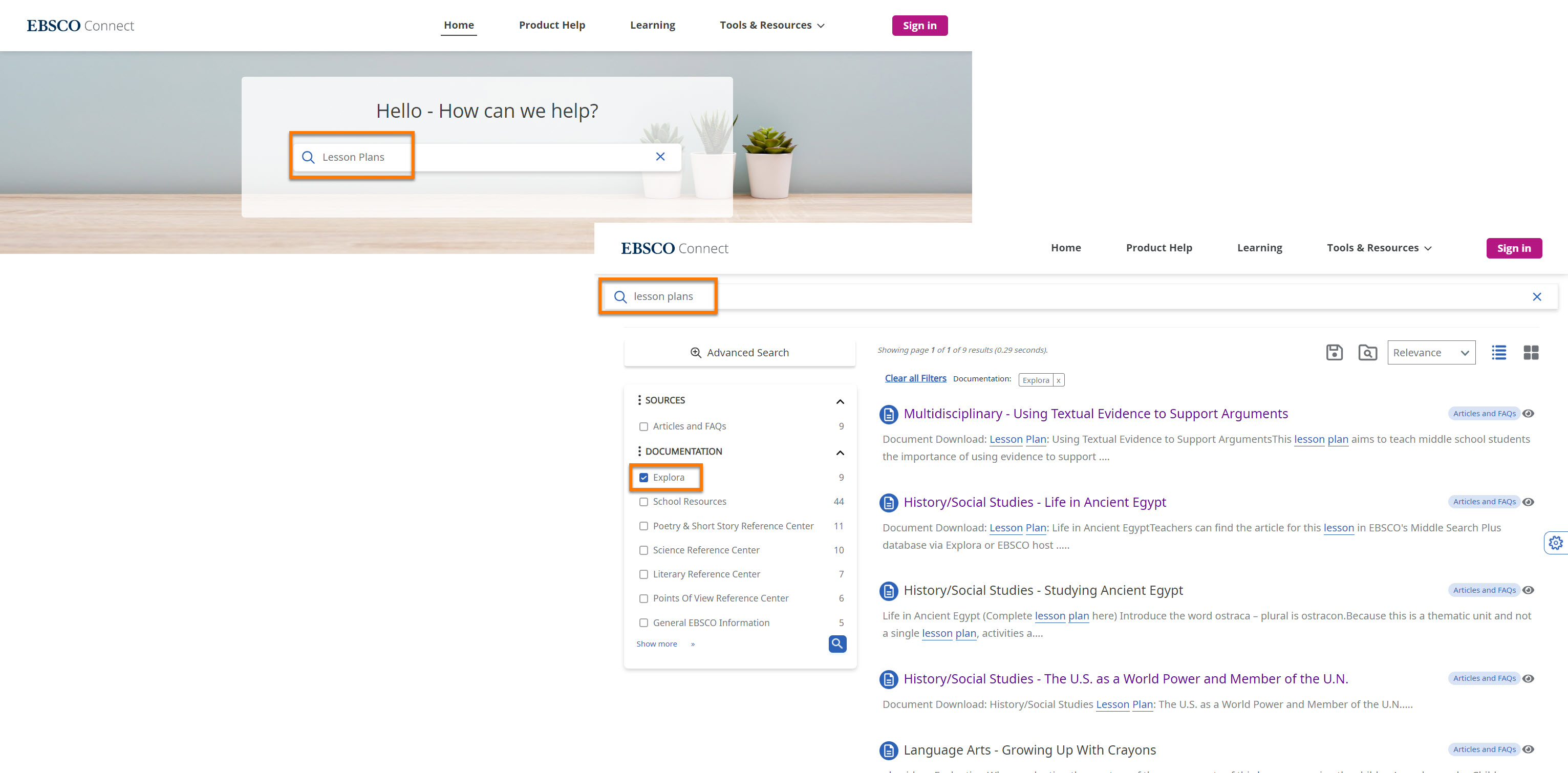Open The U.S. as a World Power result
Image resolution: width=1568 pixels, height=773 pixels.
click(x=1126, y=679)
